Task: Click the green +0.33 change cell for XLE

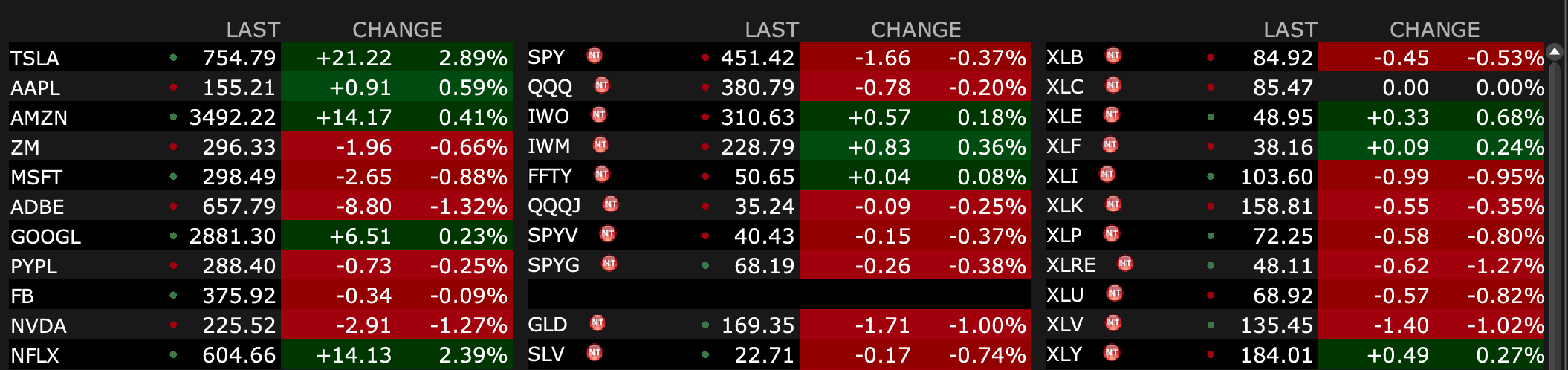Action: click(1397, 117)
